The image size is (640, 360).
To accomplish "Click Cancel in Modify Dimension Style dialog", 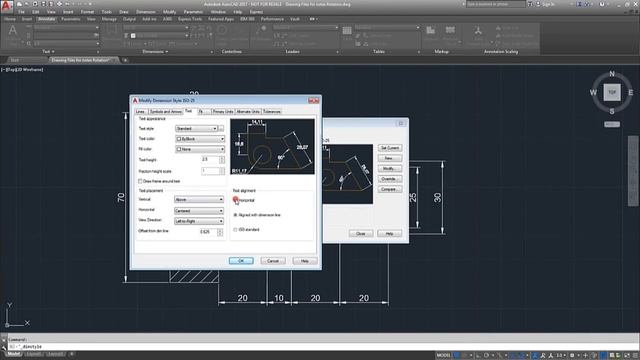I will point(273,261).
